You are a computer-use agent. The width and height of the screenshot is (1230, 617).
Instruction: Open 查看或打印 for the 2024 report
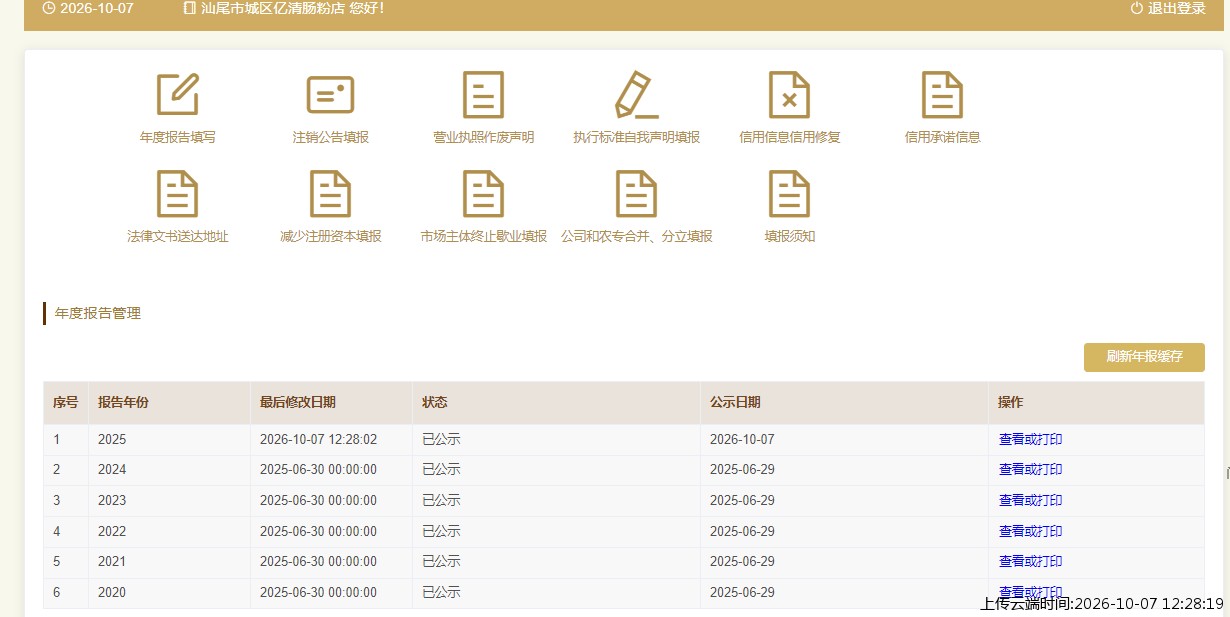pos(1030,469)
